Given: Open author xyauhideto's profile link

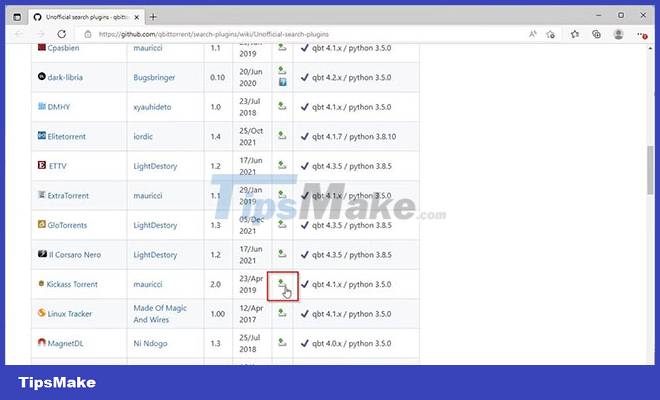Looking at the screenshot, I should (x=152, y=107).
